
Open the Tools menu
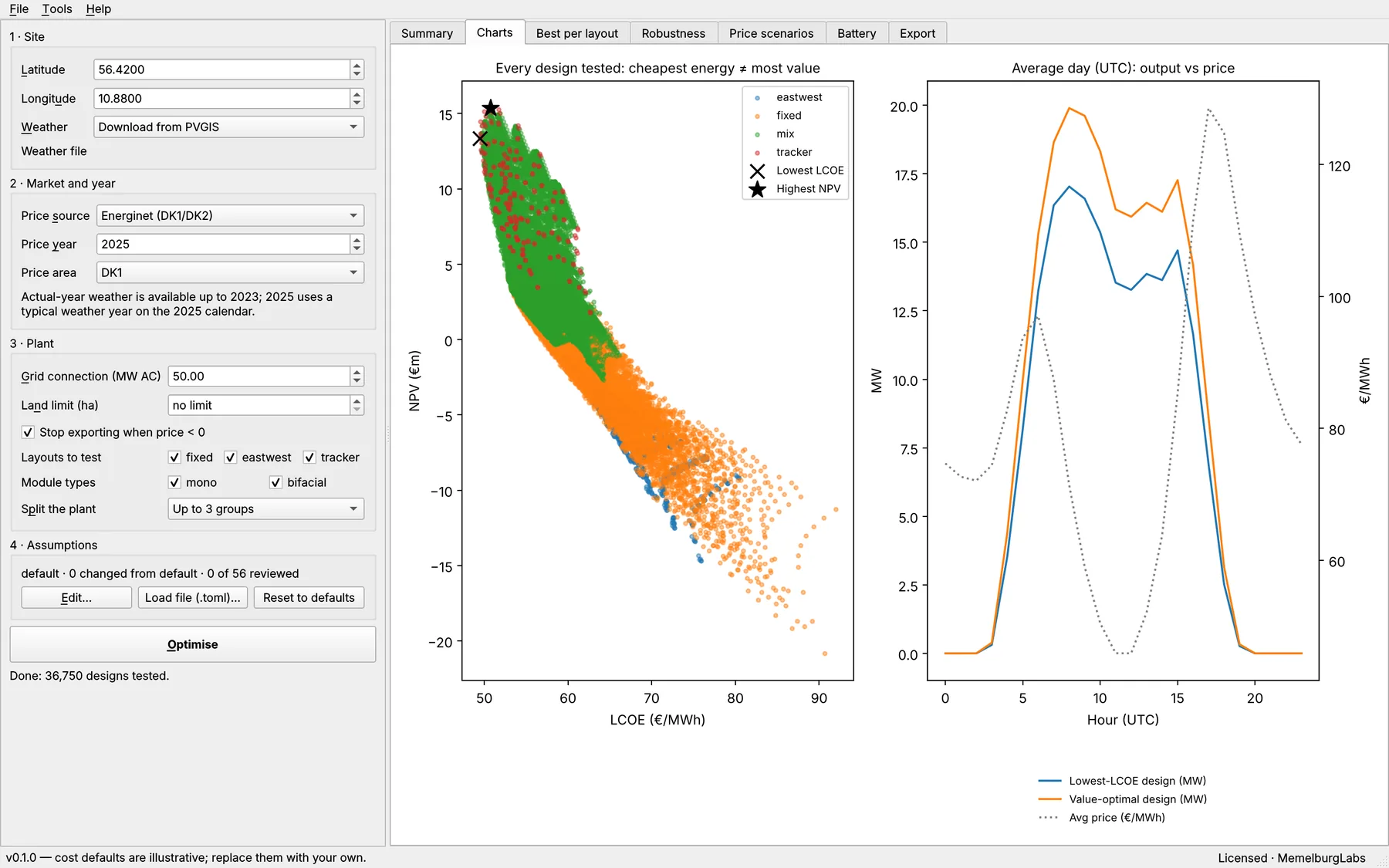coord(56,8)
